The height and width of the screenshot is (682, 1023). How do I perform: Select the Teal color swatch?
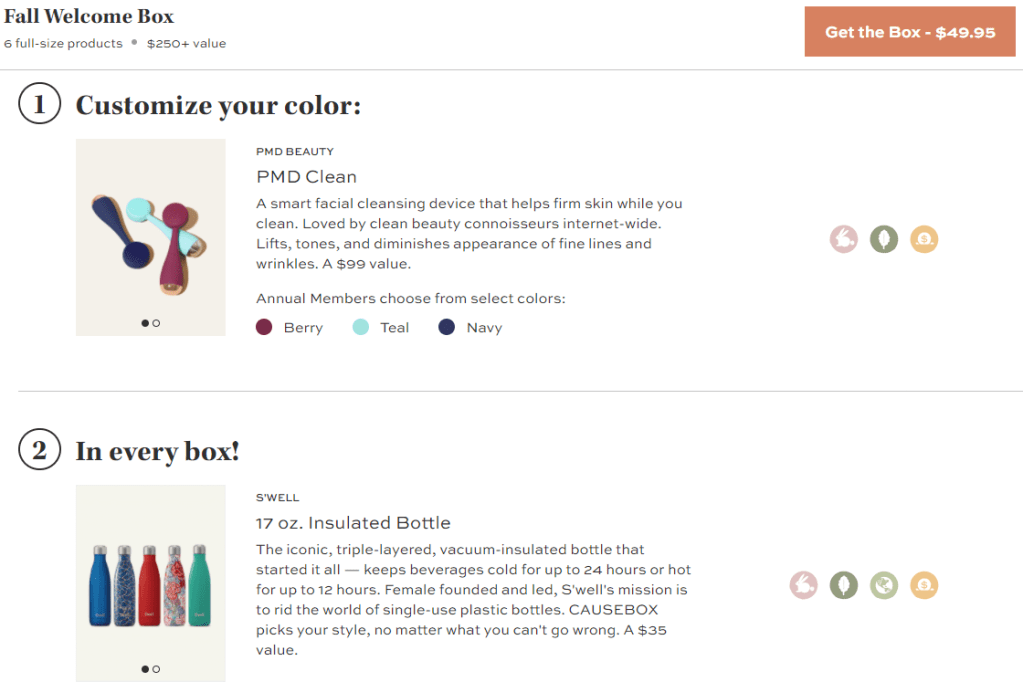coord(361,327)
